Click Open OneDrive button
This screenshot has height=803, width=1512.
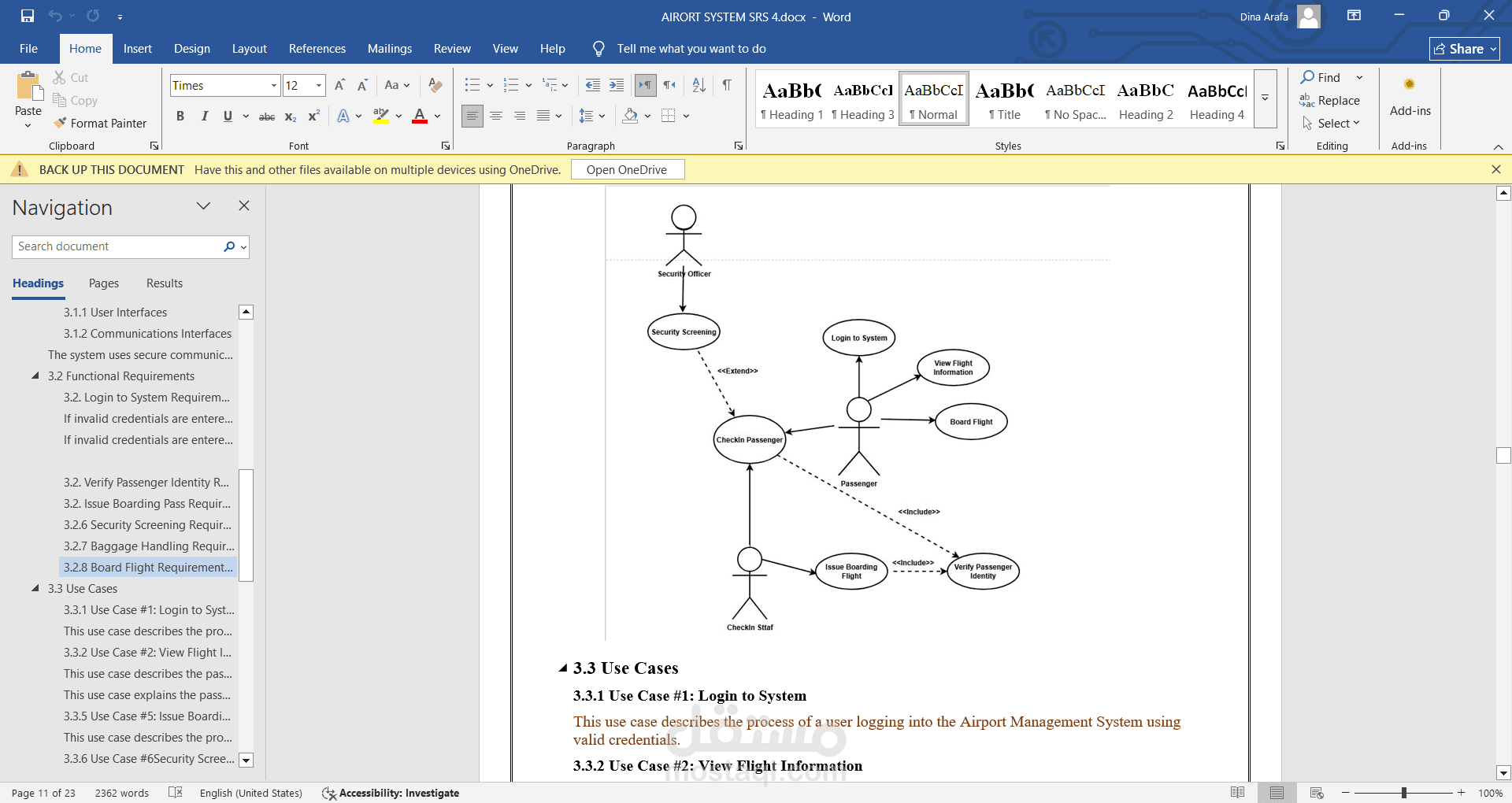[627, 169]
